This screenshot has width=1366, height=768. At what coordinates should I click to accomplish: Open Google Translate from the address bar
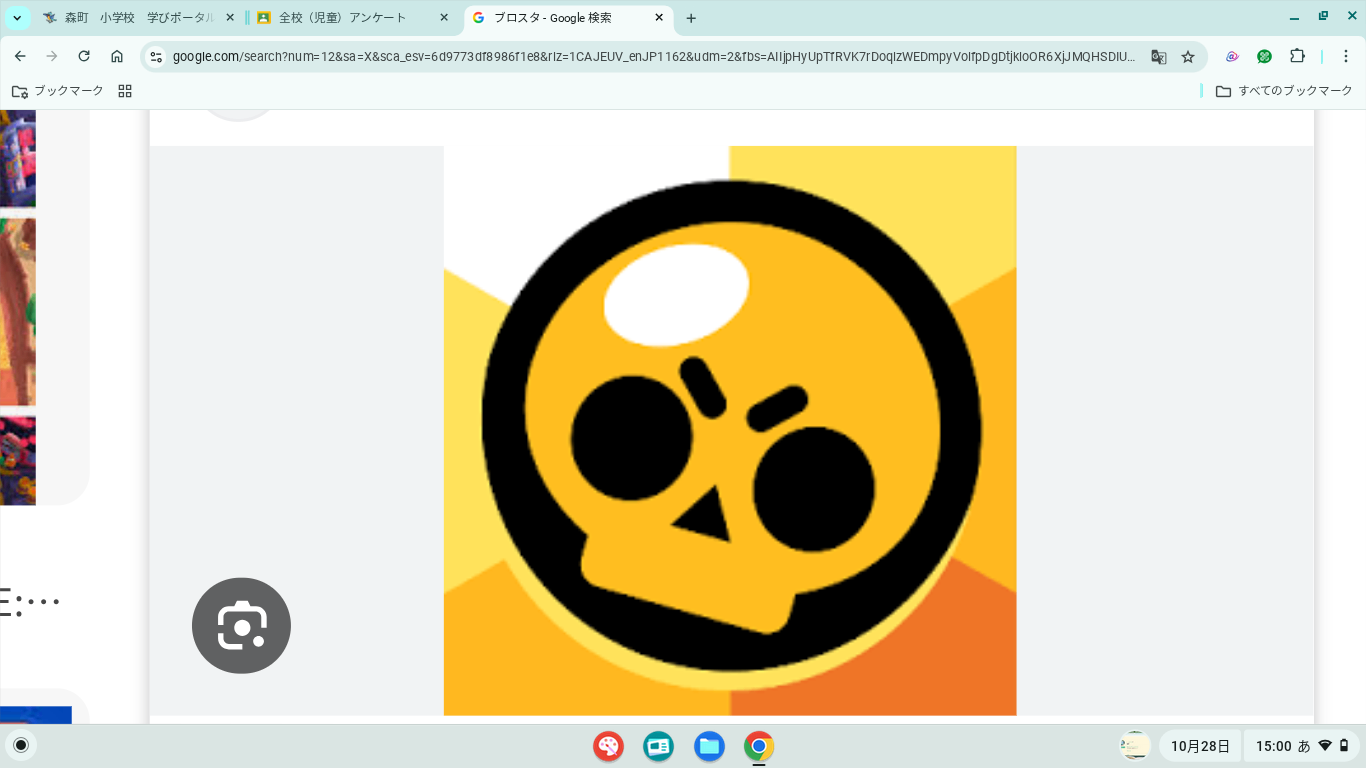[1158, 57]
